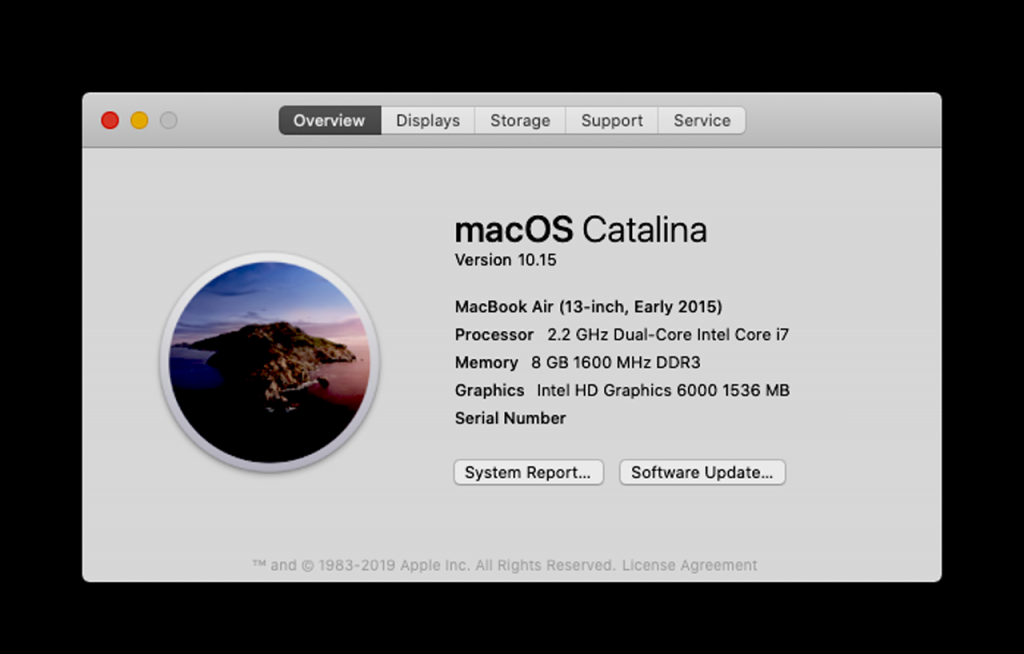Go to the Service tab

tap(702, 120)
